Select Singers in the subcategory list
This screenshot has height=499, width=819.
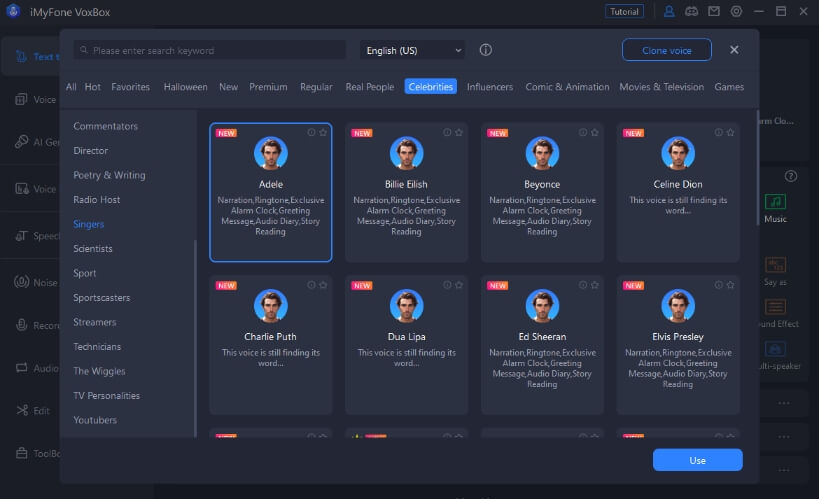pyautogui.click(x=89, y=224)
